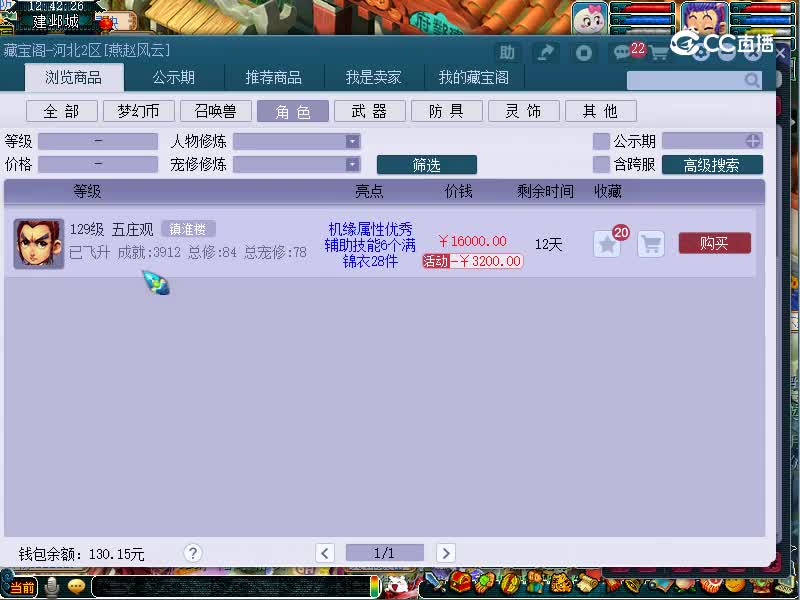Toggle the 公示期 checkbox

pos(601,141)
